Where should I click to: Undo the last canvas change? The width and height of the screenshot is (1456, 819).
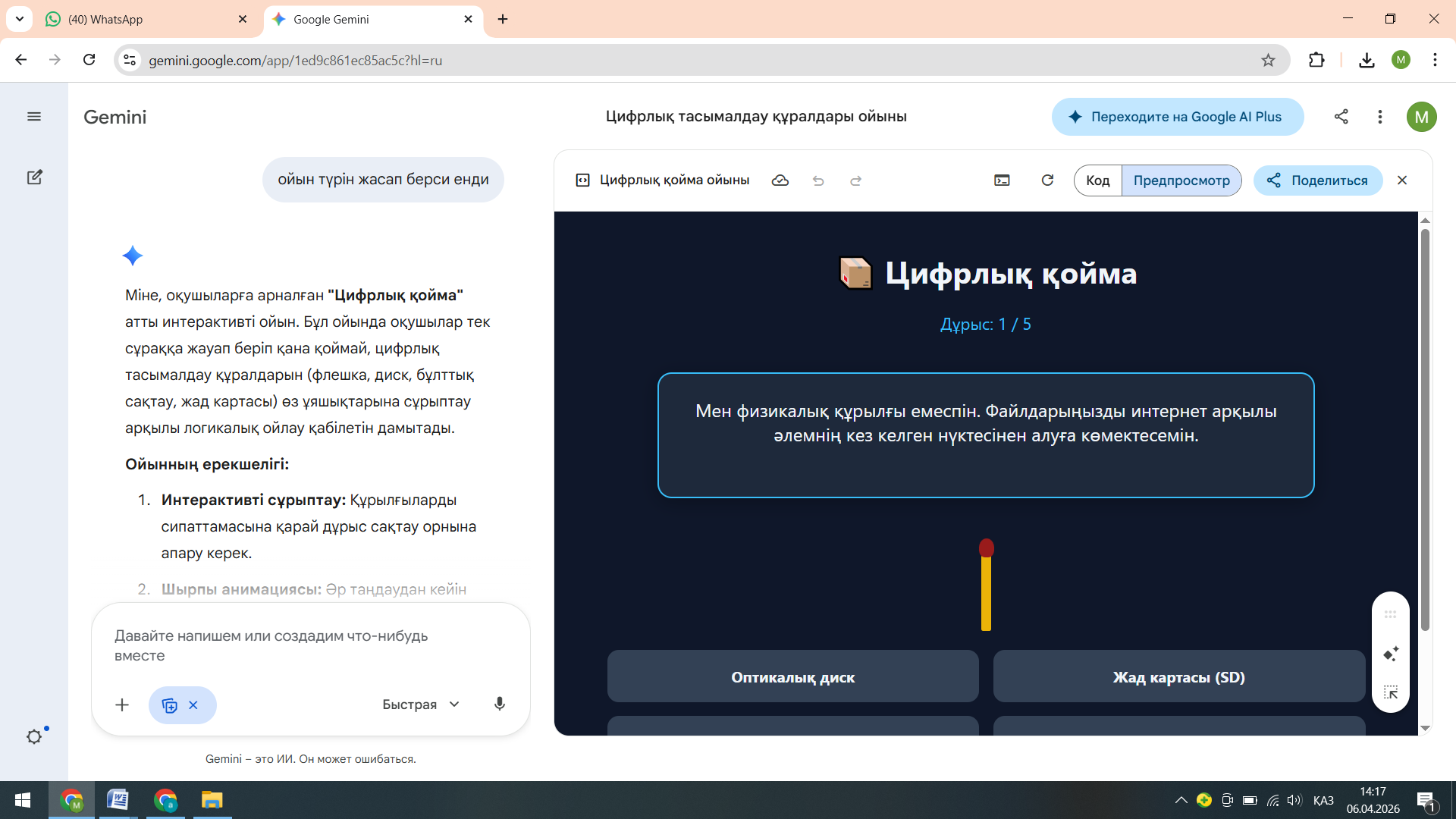[818, 180]
